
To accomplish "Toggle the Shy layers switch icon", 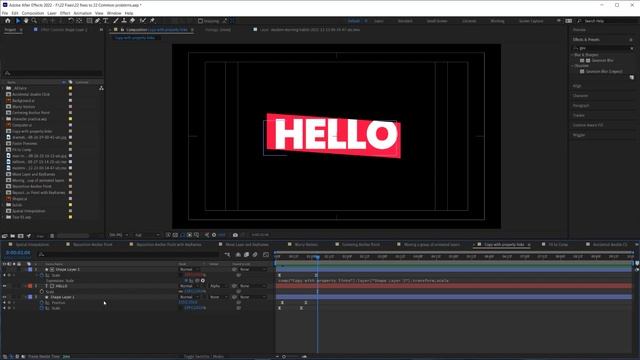I will (x=238, y=255).
